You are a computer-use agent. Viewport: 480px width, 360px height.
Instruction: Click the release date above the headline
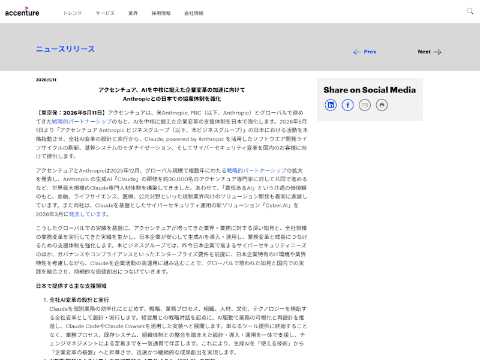[46, 80]
